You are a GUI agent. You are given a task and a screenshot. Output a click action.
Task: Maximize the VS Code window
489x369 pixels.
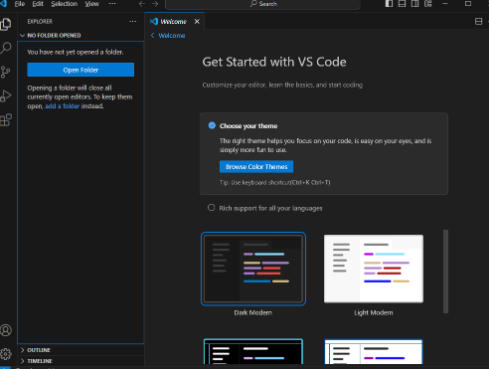tap(468, 4)
